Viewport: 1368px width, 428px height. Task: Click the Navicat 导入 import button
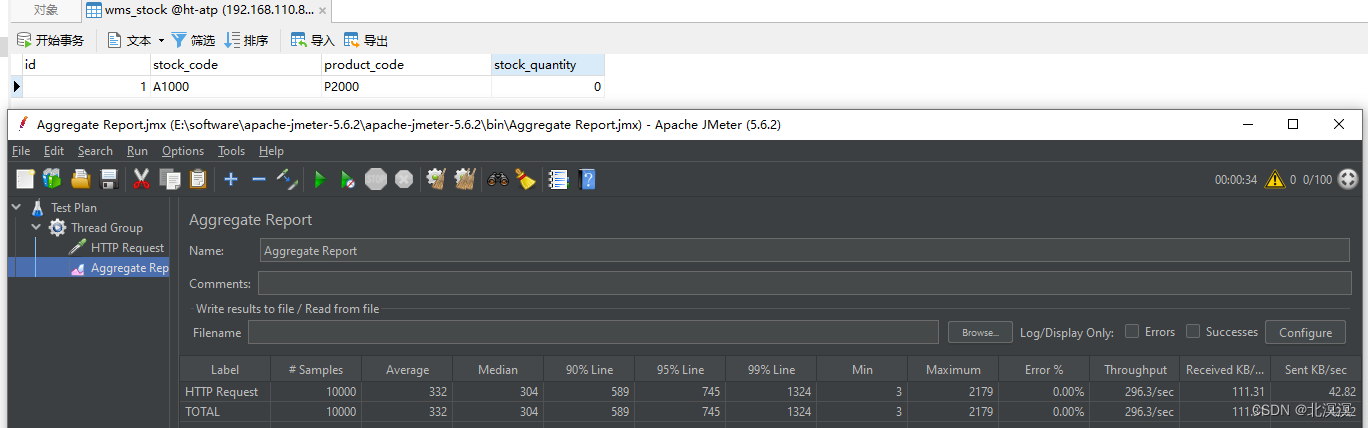pyautogui.click(x=312, y=40)
